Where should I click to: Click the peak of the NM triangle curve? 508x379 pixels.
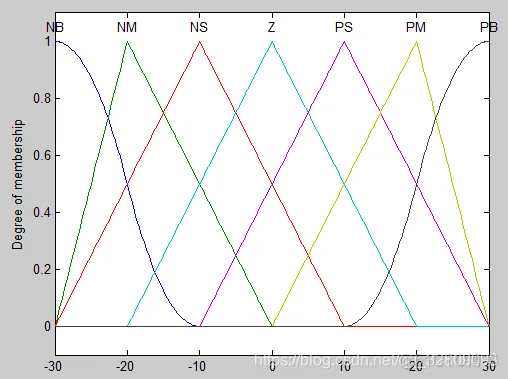(127, 41)
